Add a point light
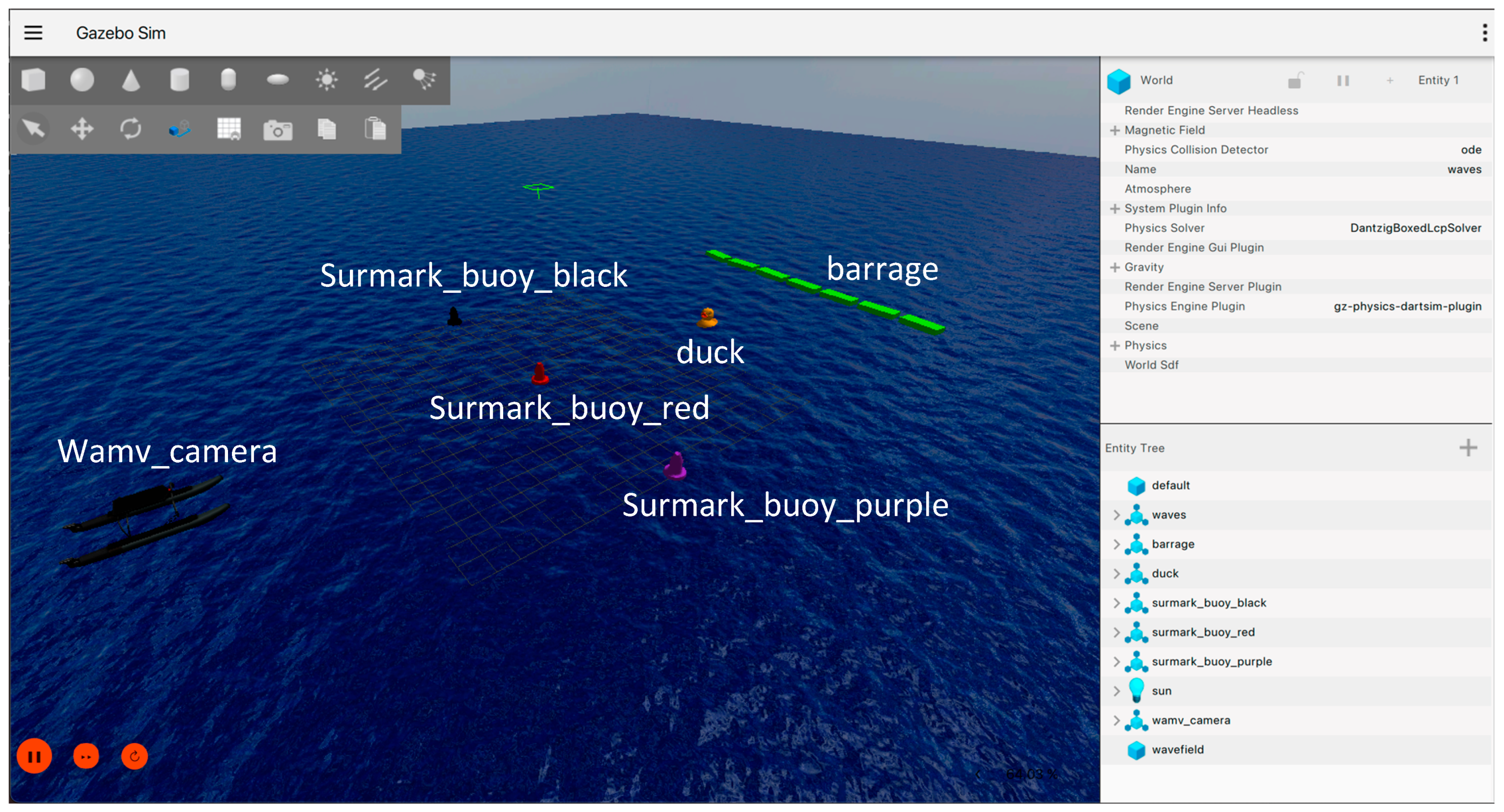This screenshot has height=812, width=1504. coord(326,80)
